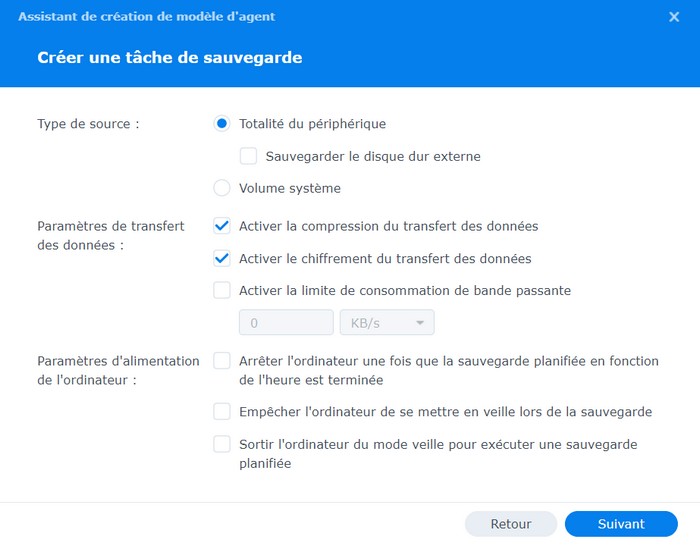This screenshot has width=700, height=546.
Task: Enable the bandwidth consumption limit checkbox
Action: [222, 291]
